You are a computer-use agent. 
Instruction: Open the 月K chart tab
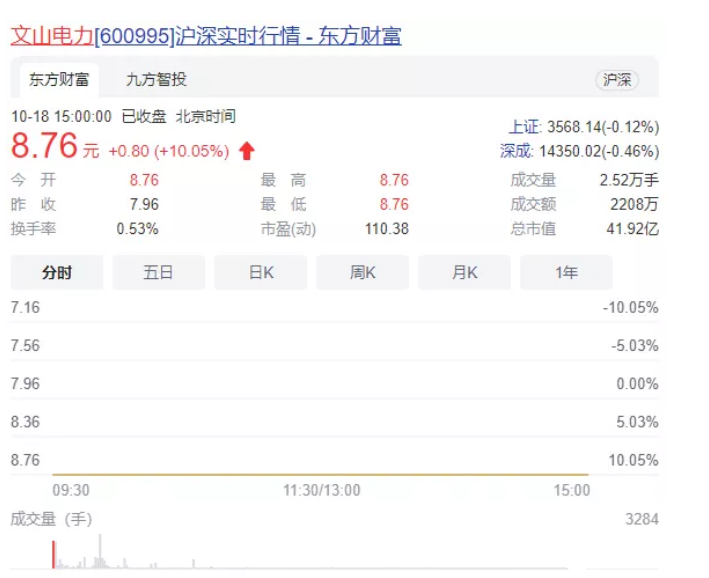point(464,272)
